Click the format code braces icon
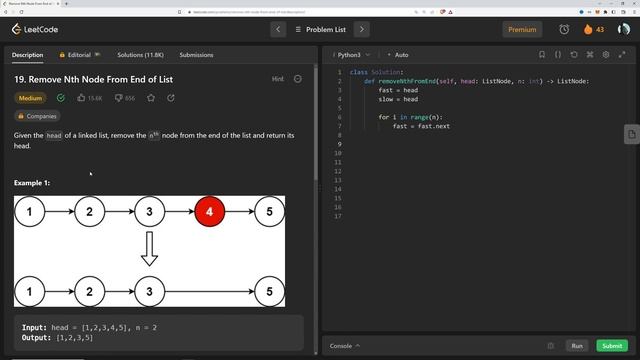 tap(558, 54)
